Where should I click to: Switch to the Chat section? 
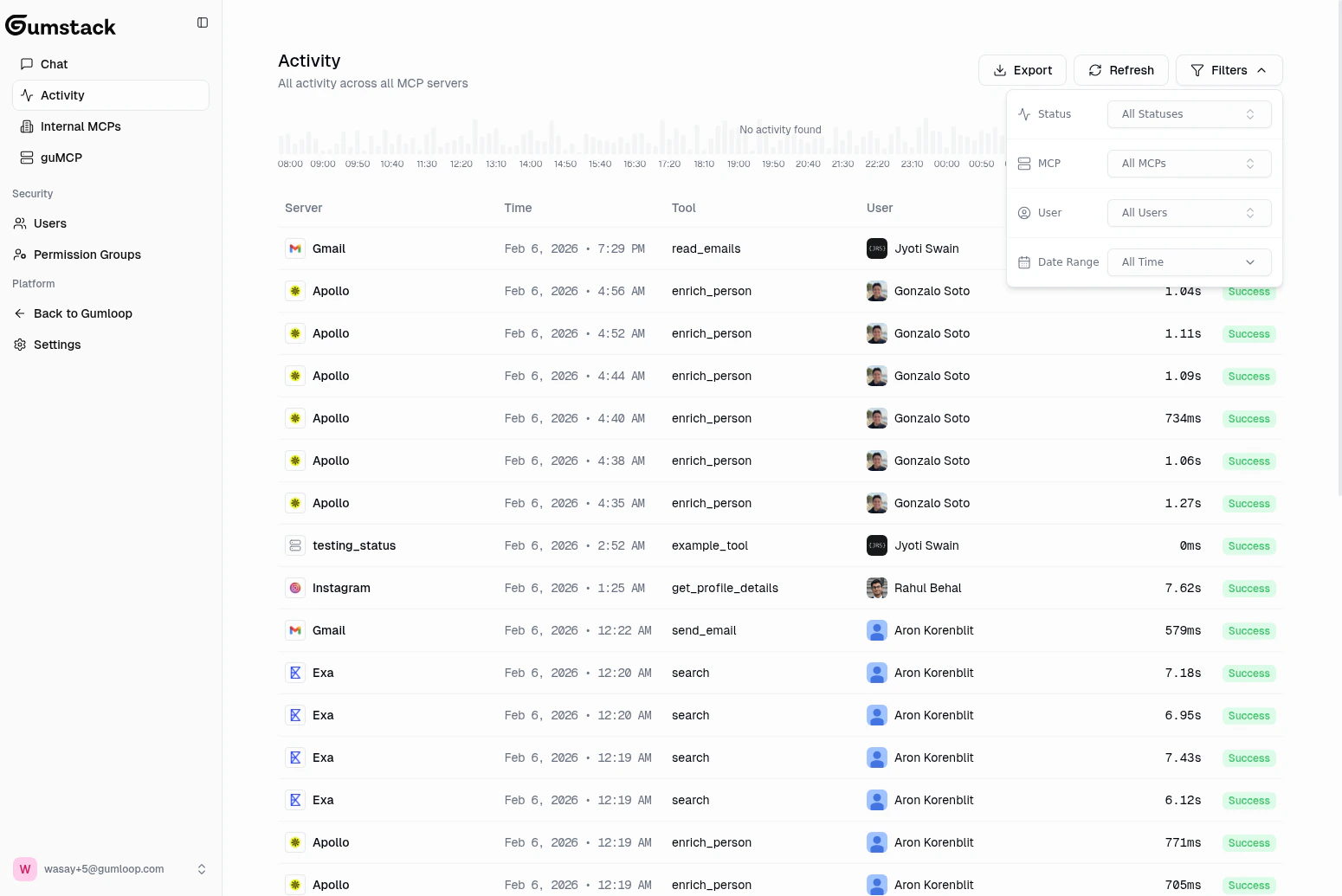[53, 63]
